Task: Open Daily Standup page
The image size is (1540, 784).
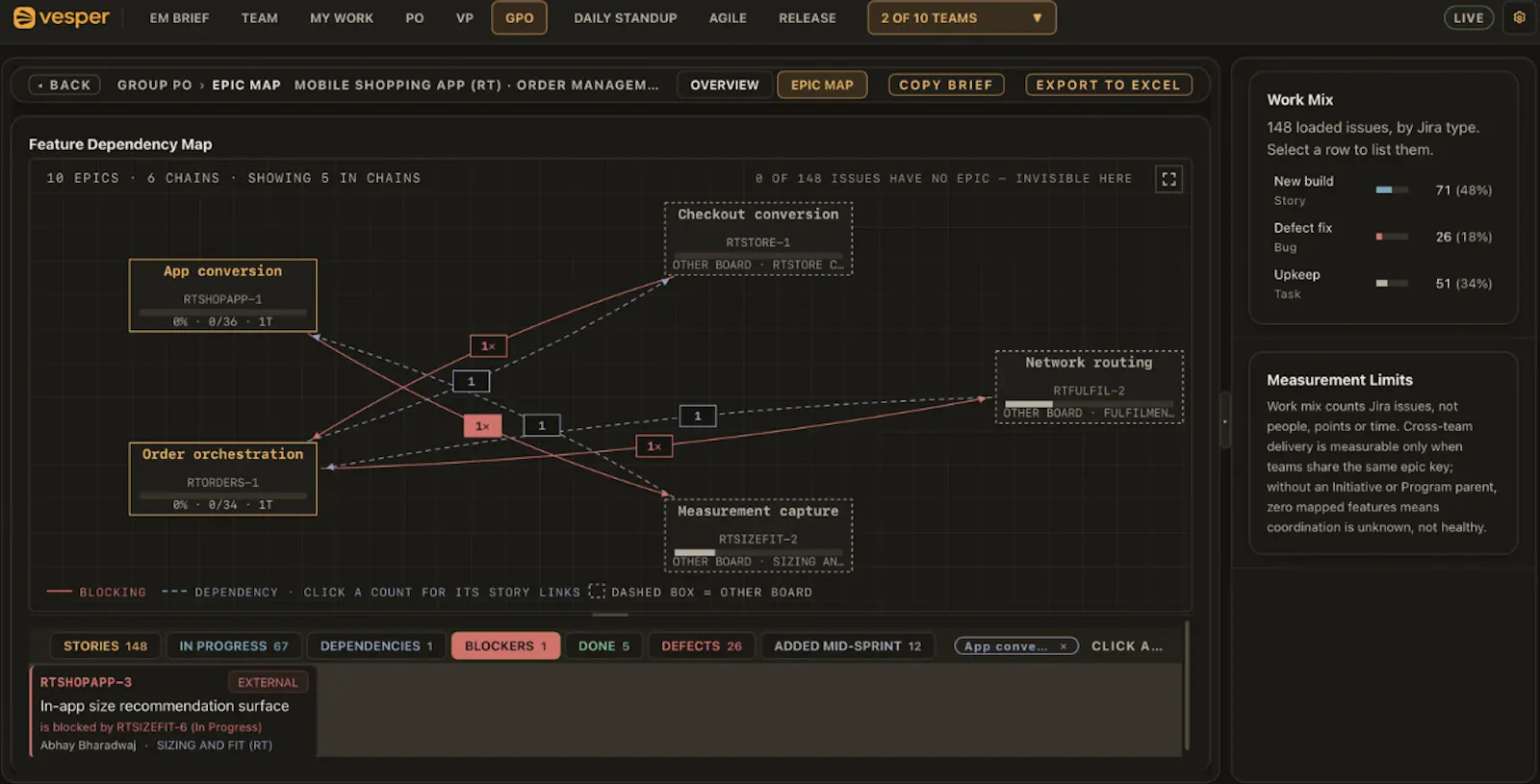Action: [626, 18]
